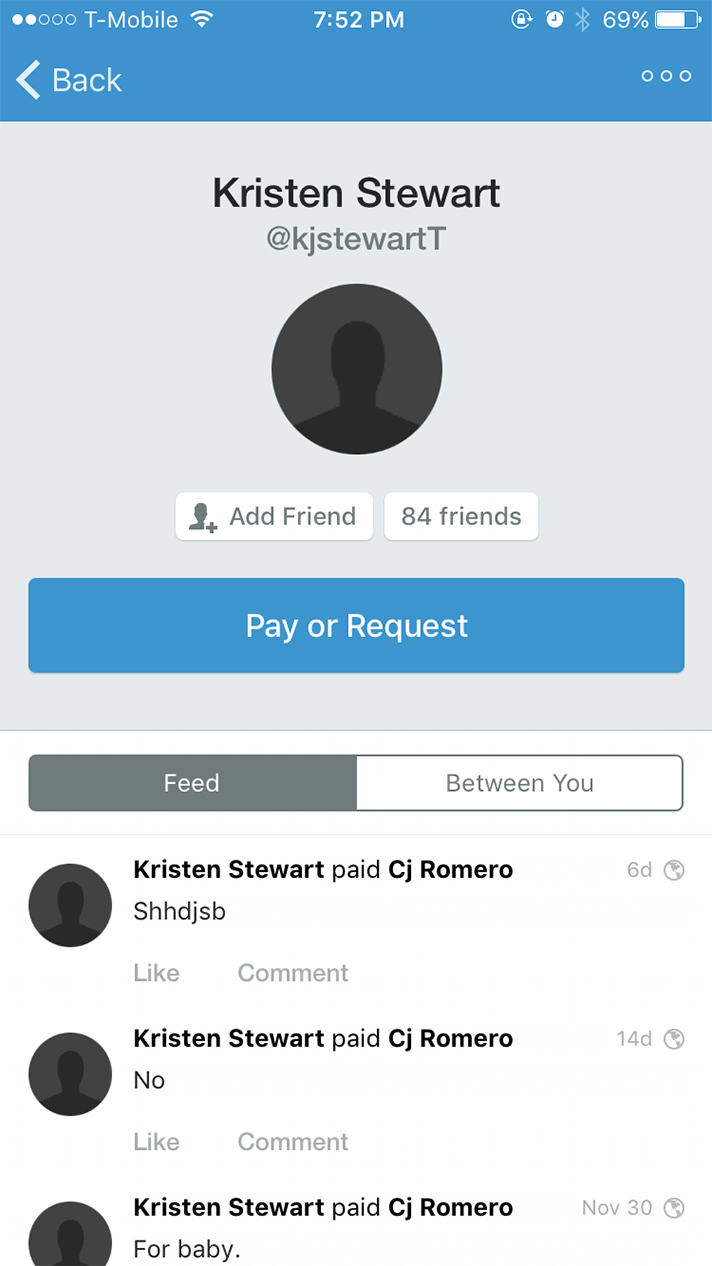
Task: Comment on the For baby payment post
Action: 292,1262
